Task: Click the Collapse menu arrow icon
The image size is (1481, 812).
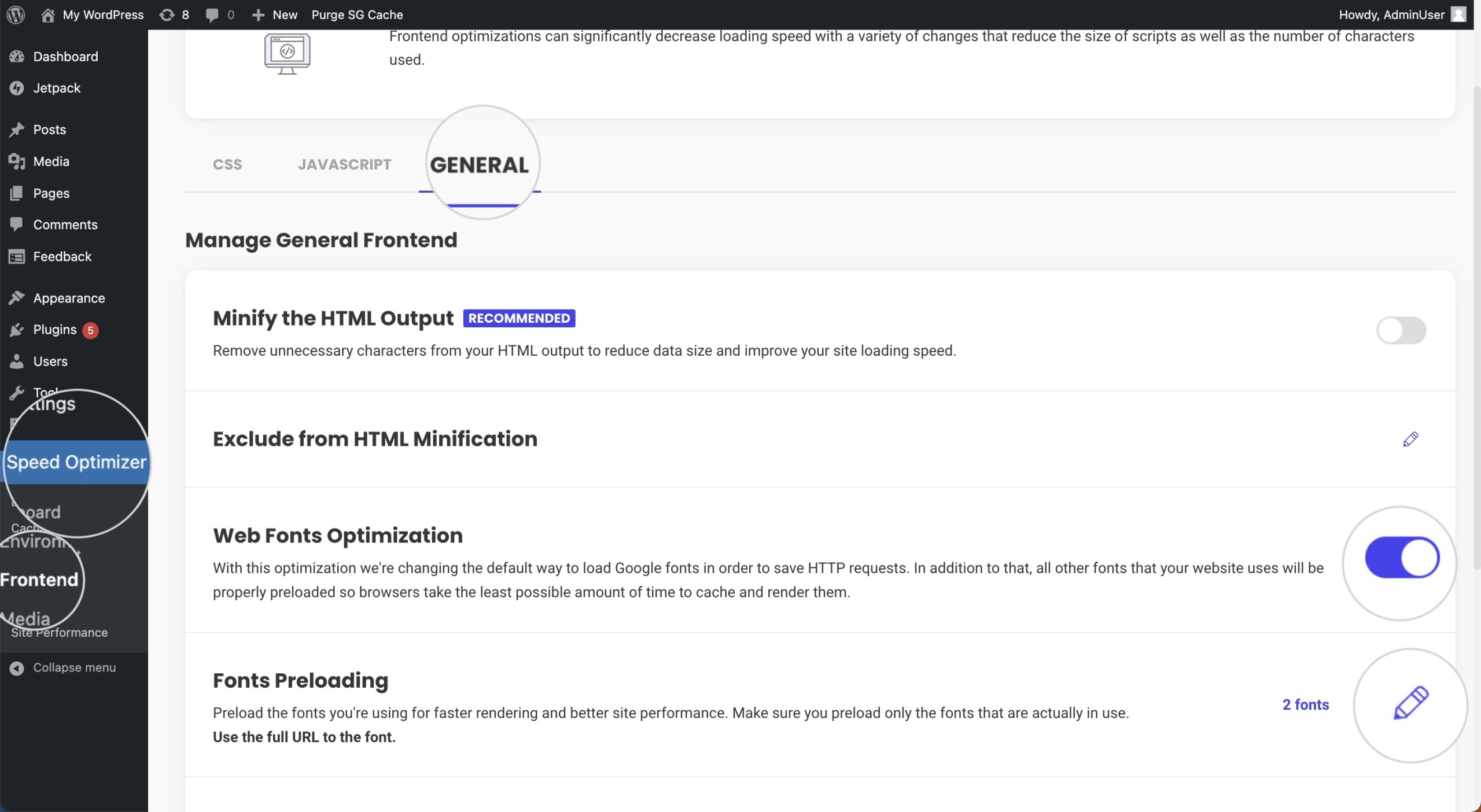Action: 17,668
